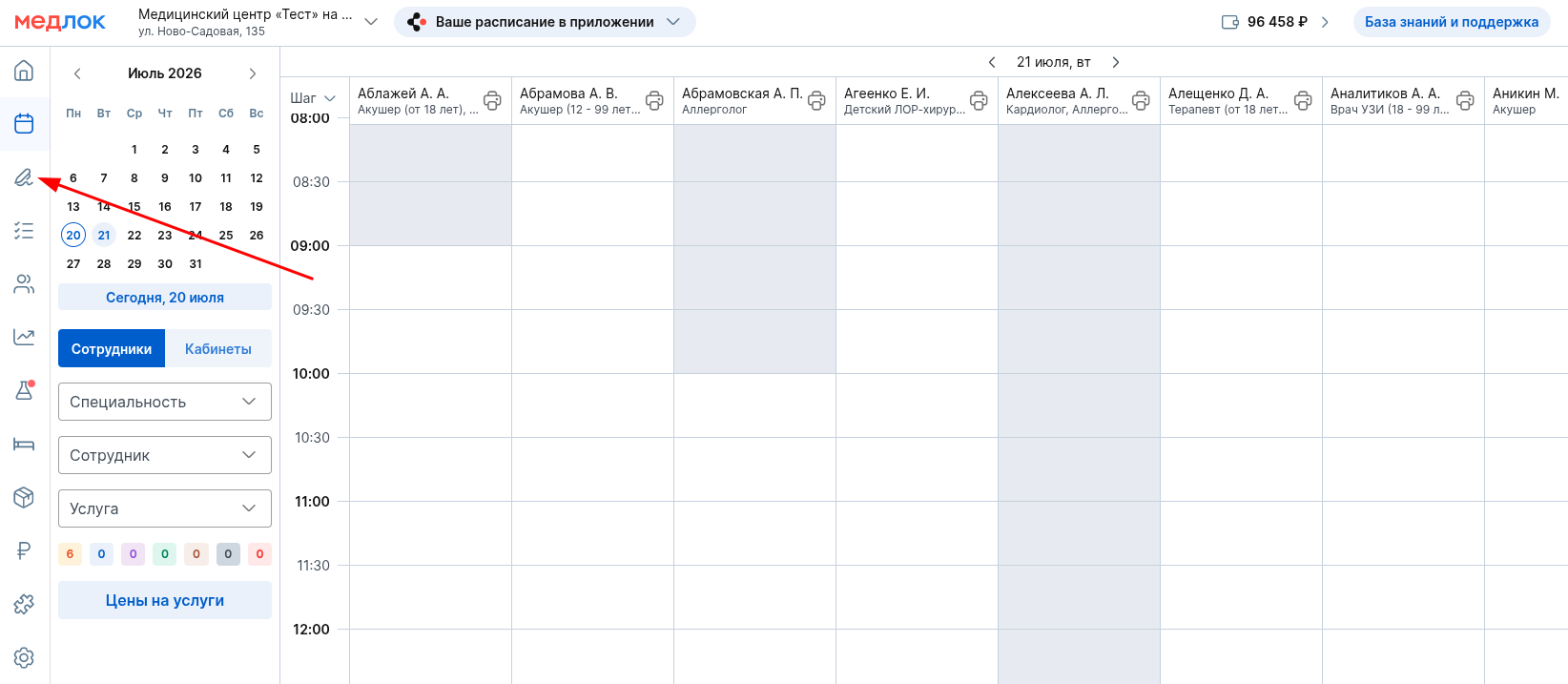Viewport: 1568px width, 684px height.
Task: Click the gray status counter 0
Action: [228, 554]
